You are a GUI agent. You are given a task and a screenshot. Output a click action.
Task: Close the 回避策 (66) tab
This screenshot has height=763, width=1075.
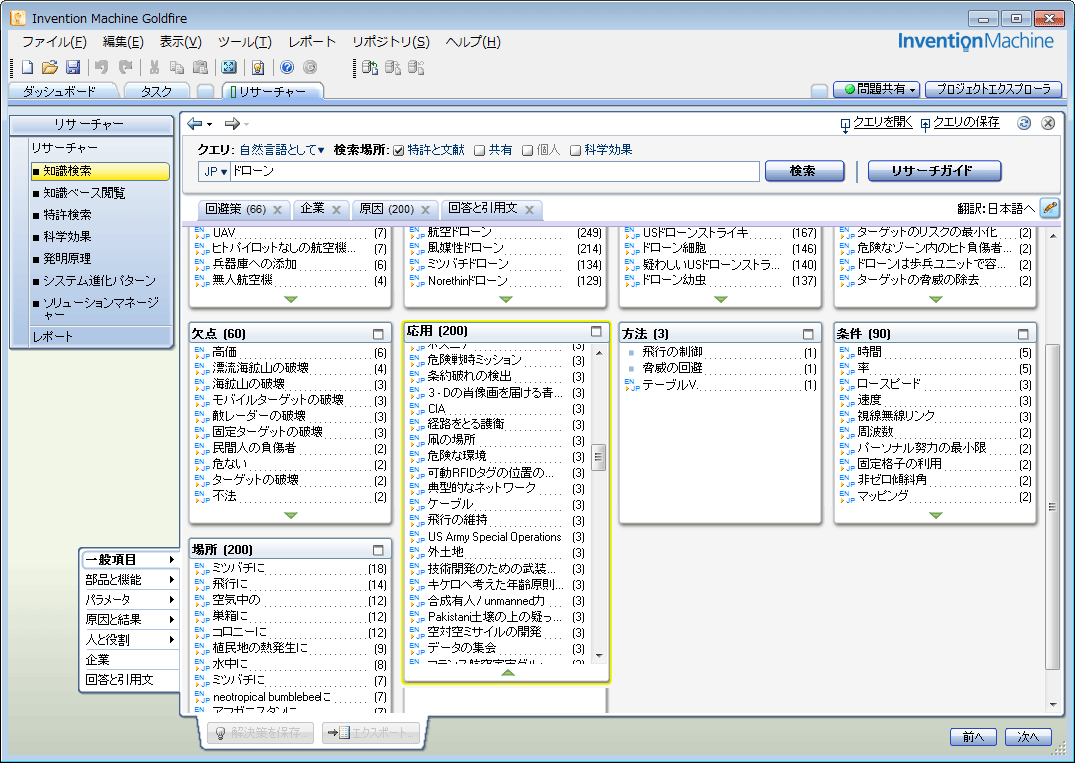[278, 210]
